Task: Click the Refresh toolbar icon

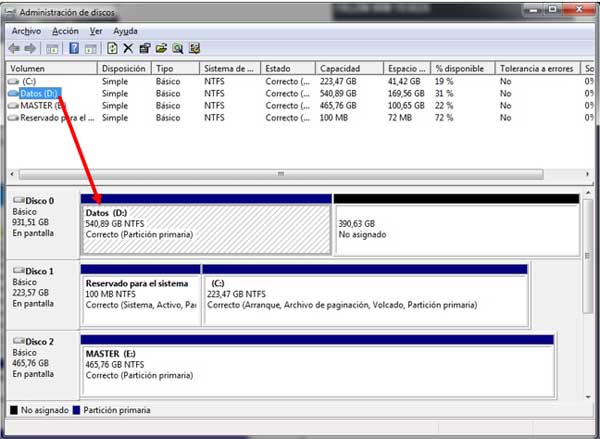Action: pos(112,48)
